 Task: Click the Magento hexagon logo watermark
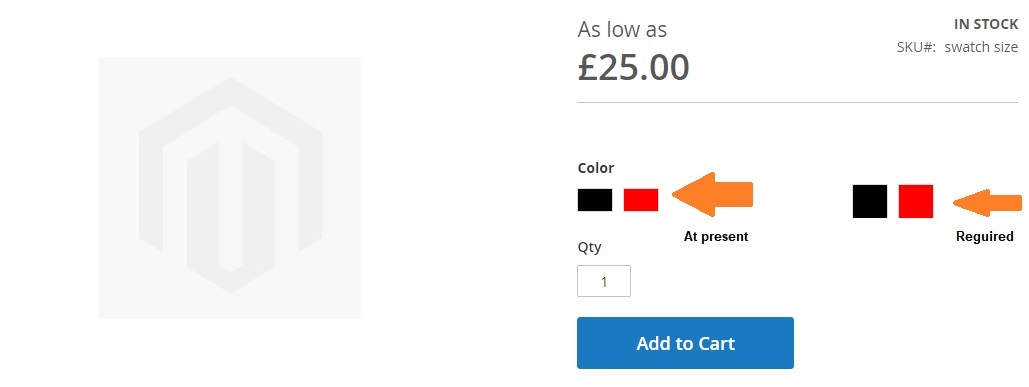[x=230, y=185]
